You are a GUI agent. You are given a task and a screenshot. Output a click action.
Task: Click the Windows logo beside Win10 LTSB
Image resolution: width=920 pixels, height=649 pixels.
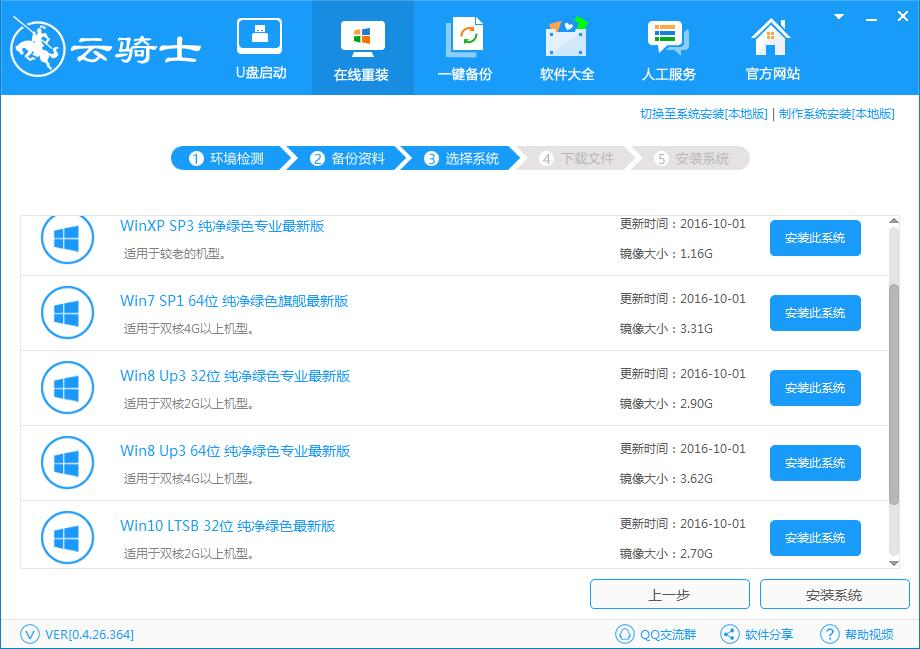tap(67, 537)
